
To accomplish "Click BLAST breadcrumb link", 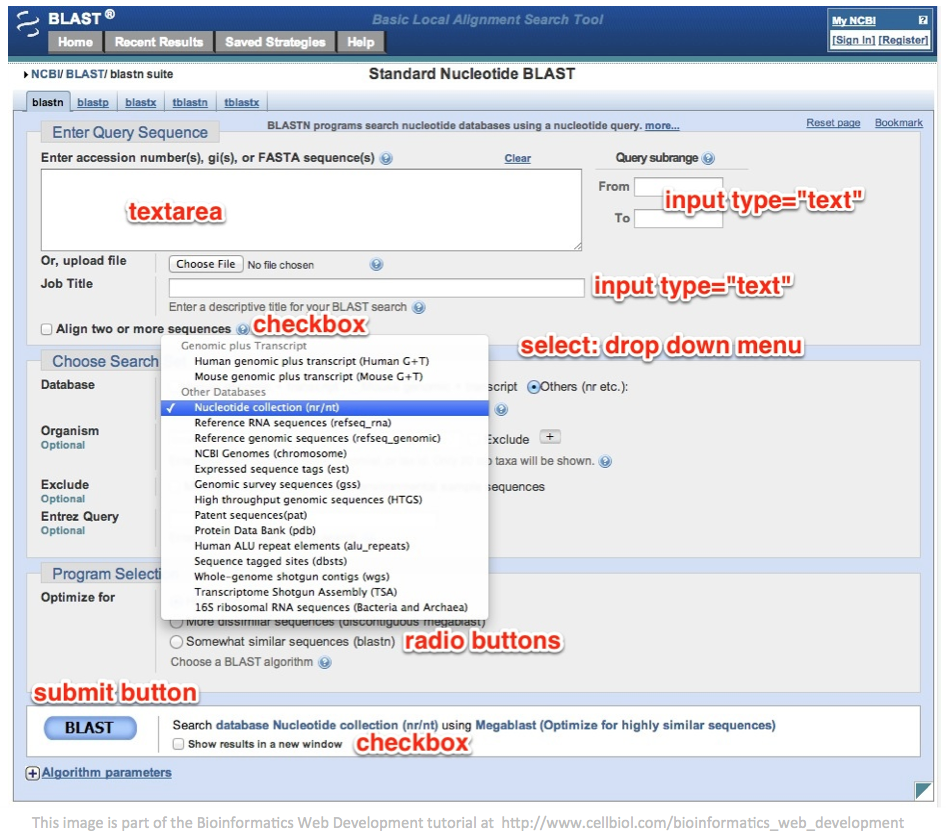I will click(85, 74).
